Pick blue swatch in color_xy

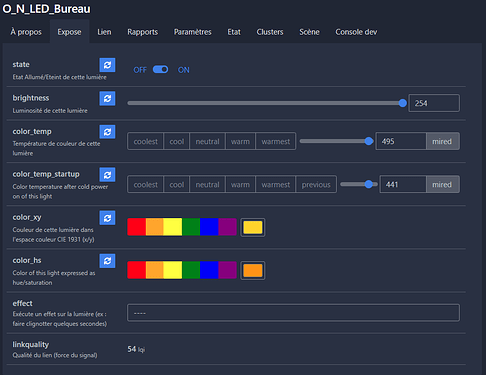209,227
